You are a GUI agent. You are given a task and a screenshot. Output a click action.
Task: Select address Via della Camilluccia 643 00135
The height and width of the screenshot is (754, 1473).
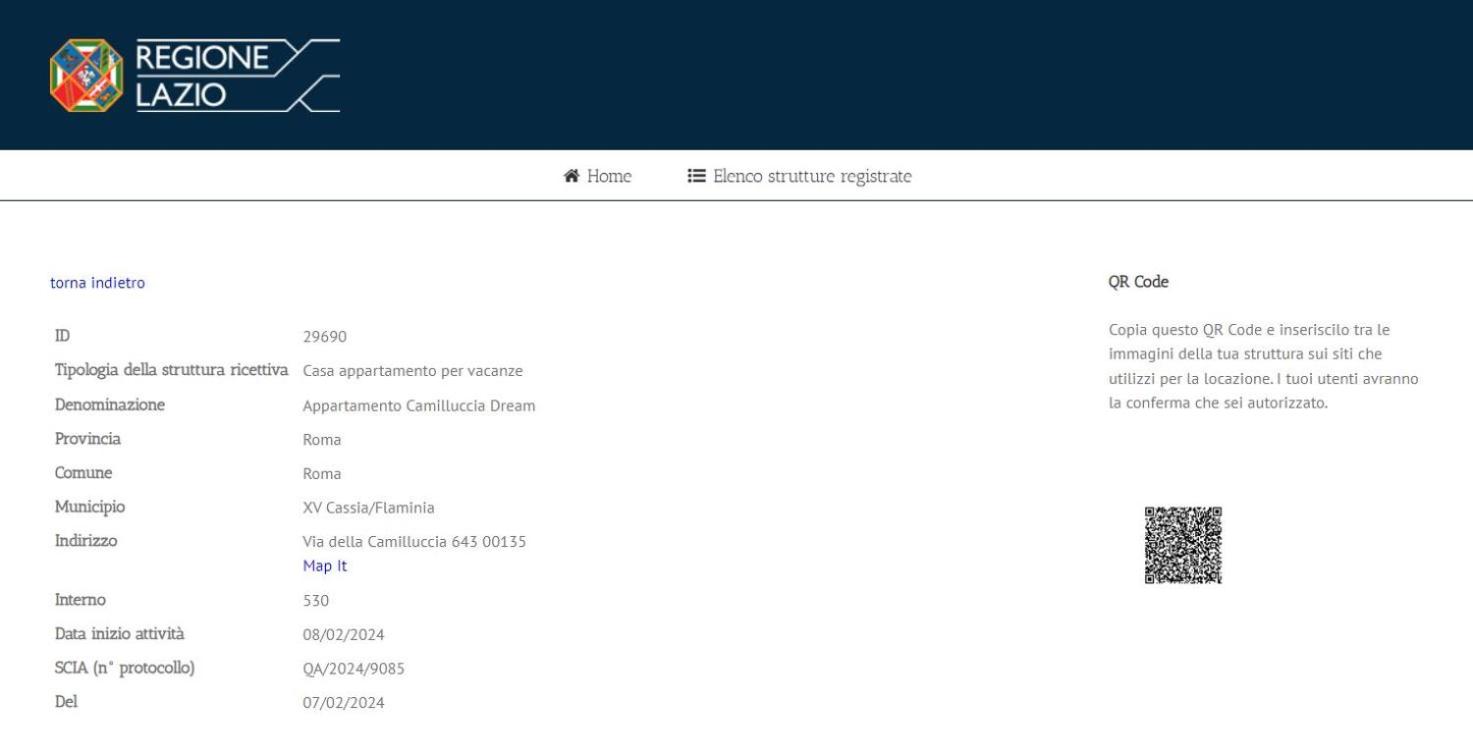(414, 542)
